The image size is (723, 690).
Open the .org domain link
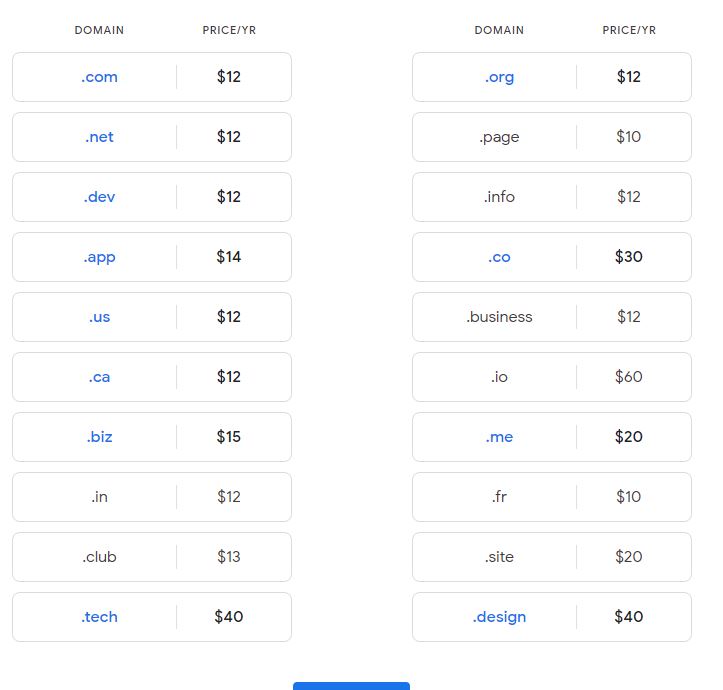coord(499,77)
